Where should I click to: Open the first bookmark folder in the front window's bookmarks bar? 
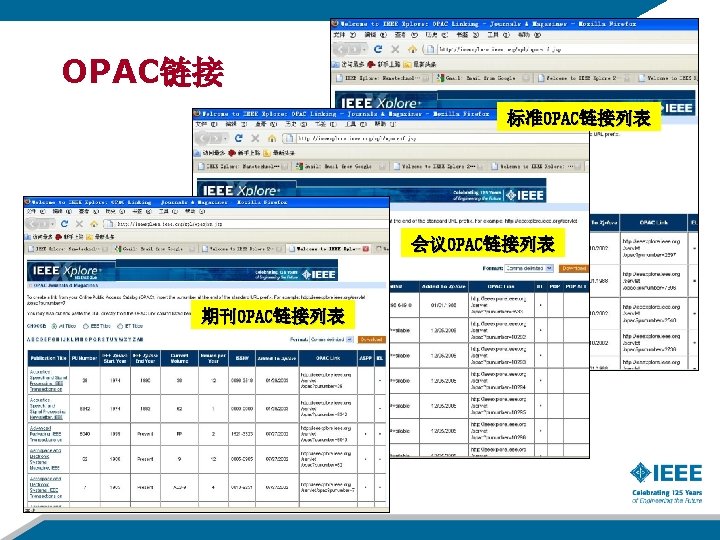coord(28,236)
